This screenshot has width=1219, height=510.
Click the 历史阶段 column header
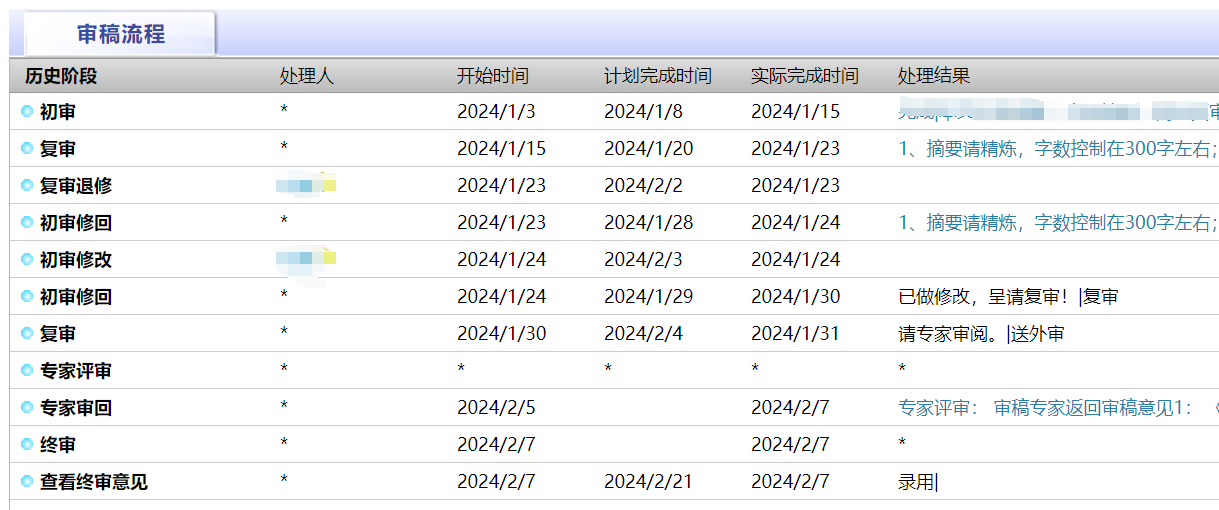(x=61, y=76)
